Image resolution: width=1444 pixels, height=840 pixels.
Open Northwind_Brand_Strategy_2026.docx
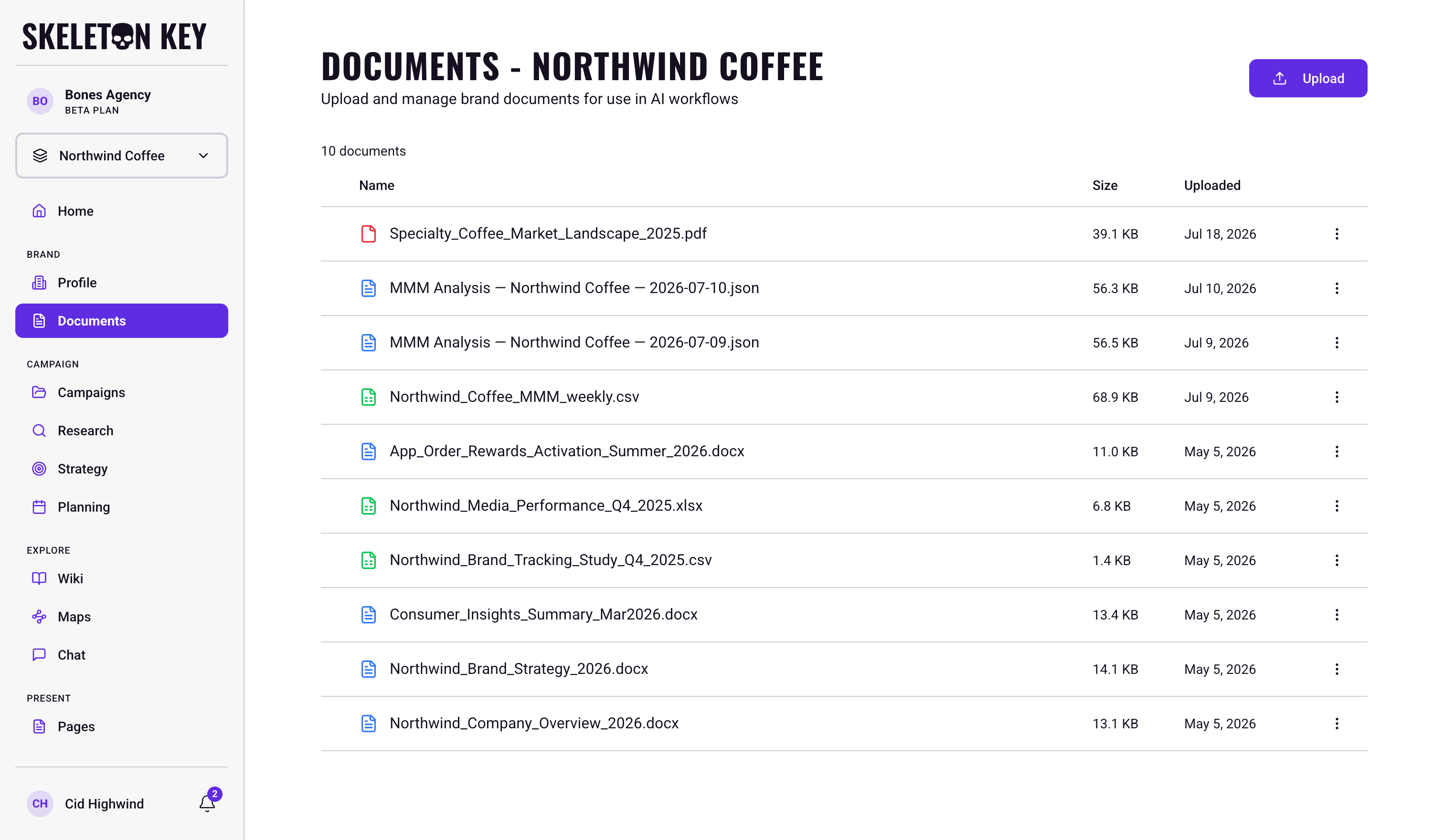click(x=519, y=669)
